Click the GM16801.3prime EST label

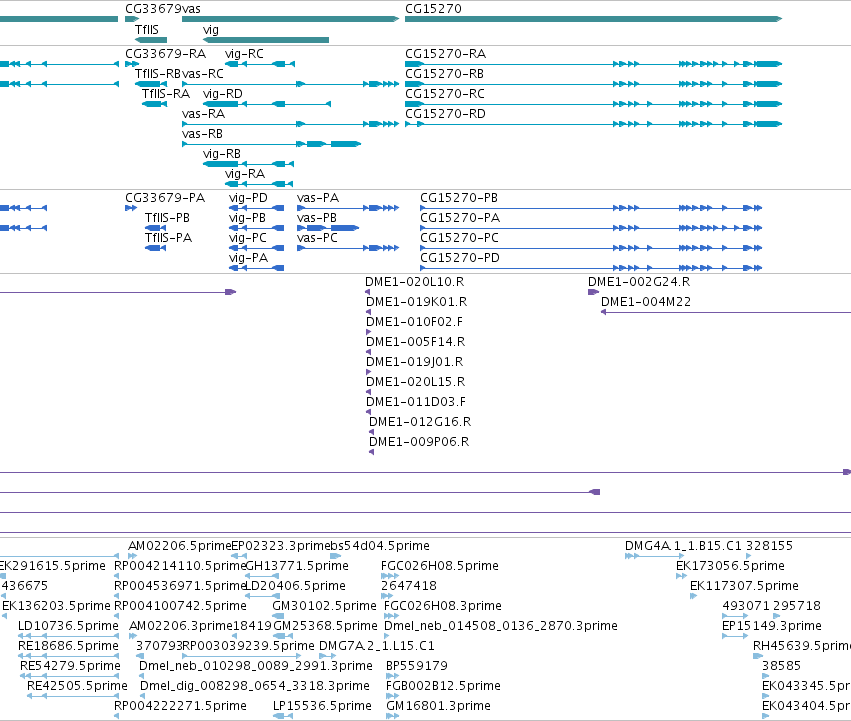click(439, 706)
